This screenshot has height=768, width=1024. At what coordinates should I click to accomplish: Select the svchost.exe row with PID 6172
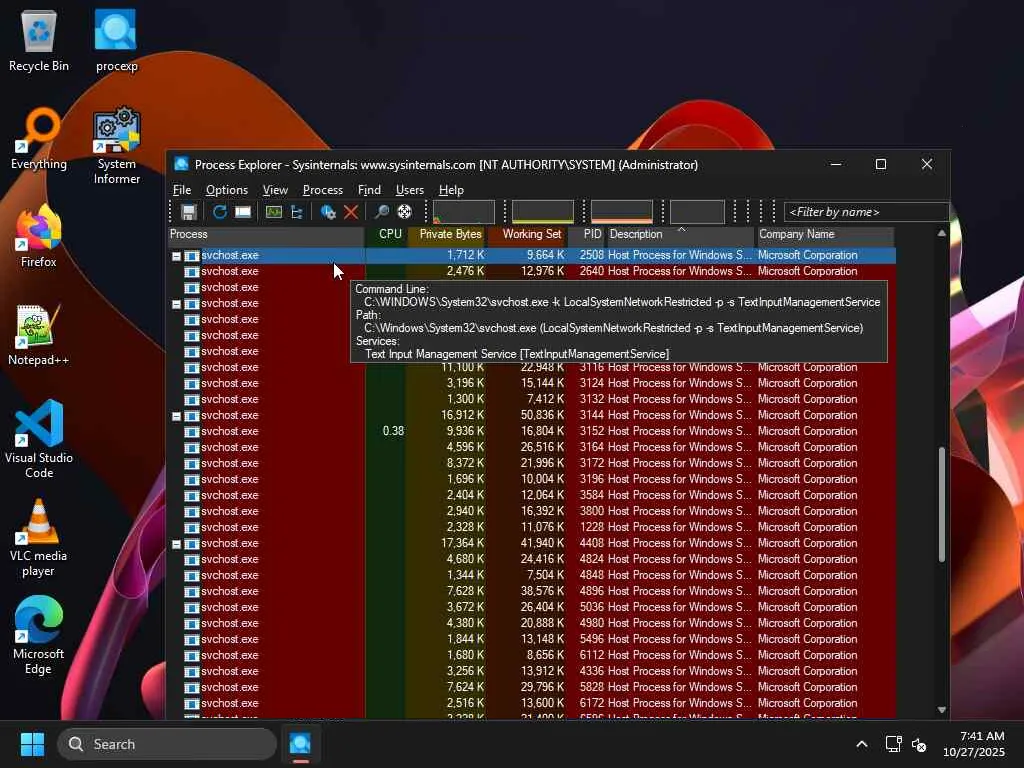click(532, 703)
